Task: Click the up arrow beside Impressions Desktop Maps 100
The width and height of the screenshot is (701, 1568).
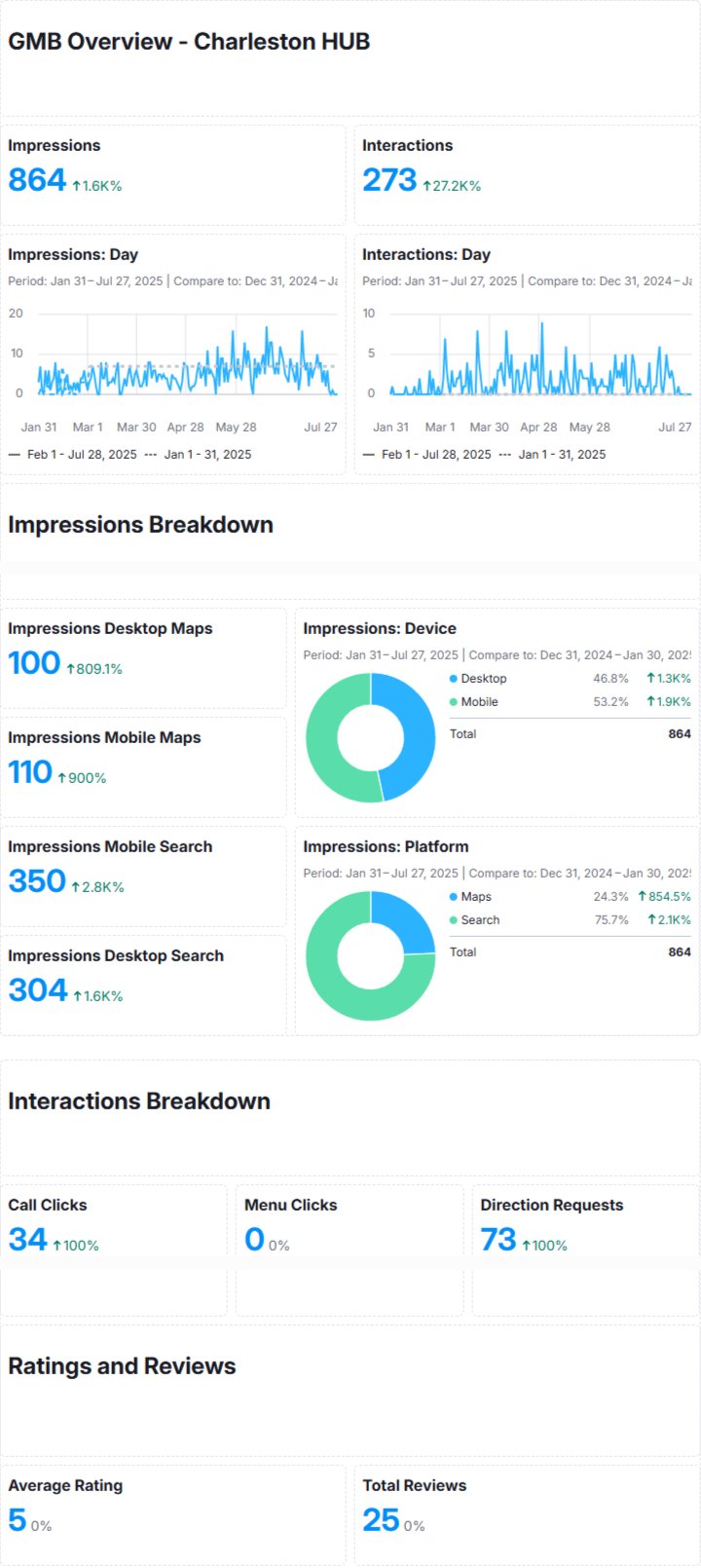Action: pos(70,669)
